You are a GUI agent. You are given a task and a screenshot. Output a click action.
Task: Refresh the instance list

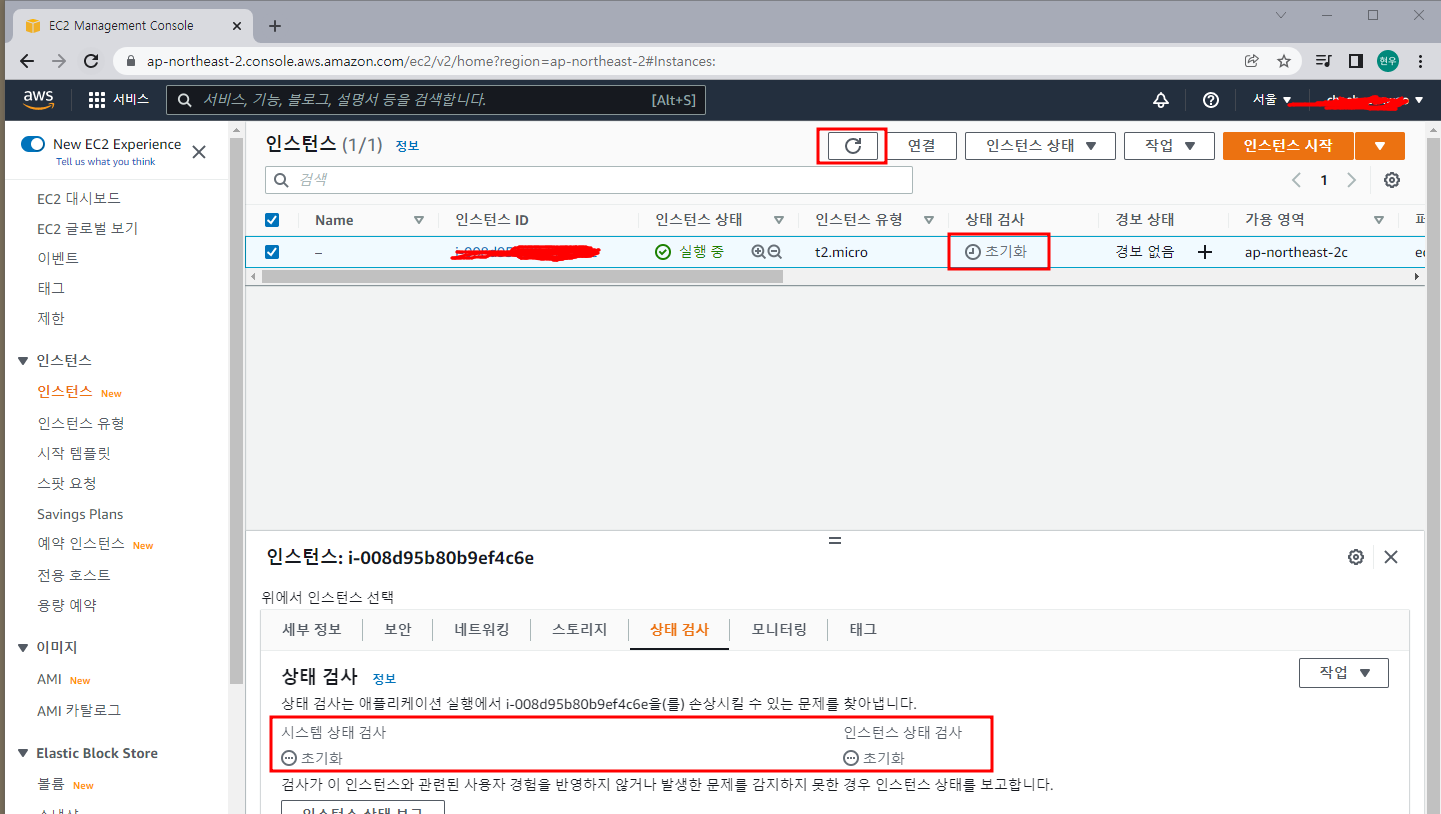click(852, 145)
